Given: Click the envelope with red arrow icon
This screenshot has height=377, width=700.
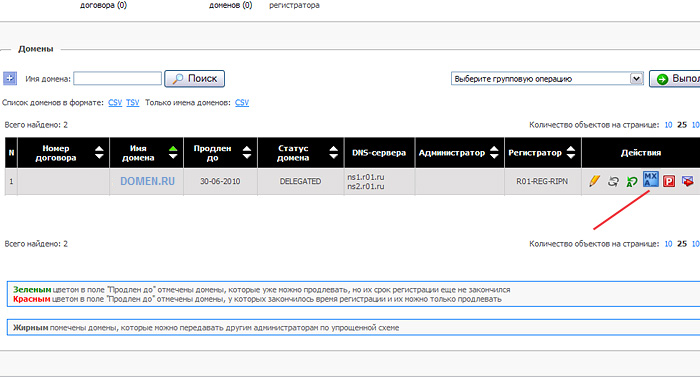Looking at the screenshot, I should coord(688,181).
